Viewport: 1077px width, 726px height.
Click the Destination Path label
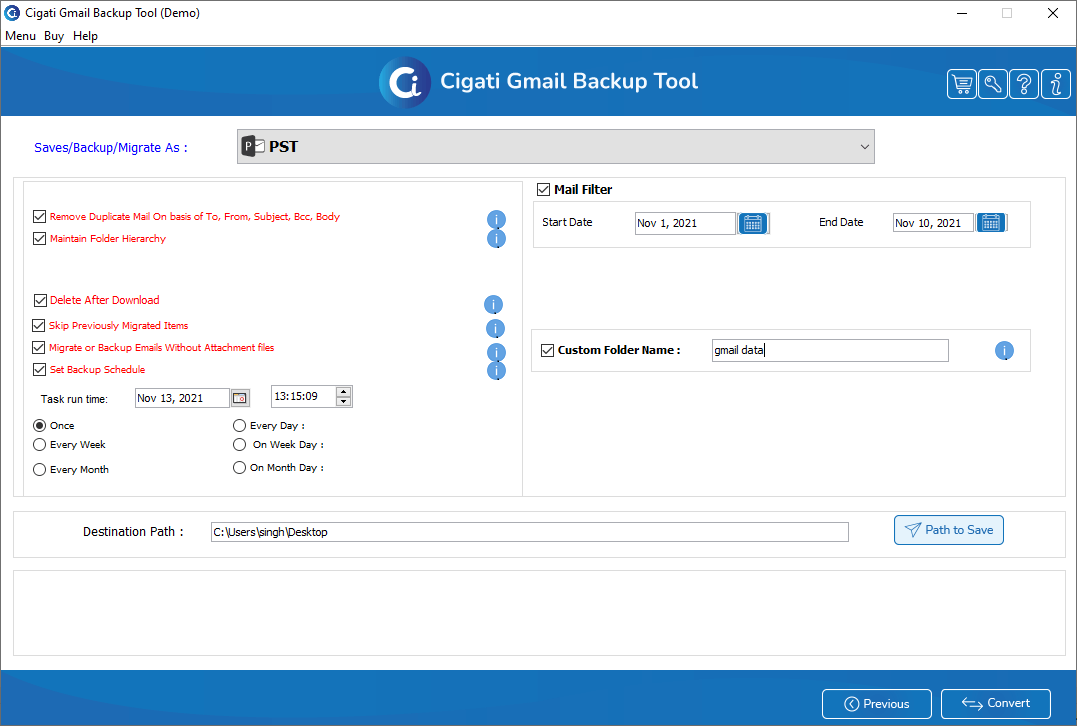(x=133, y=532)
